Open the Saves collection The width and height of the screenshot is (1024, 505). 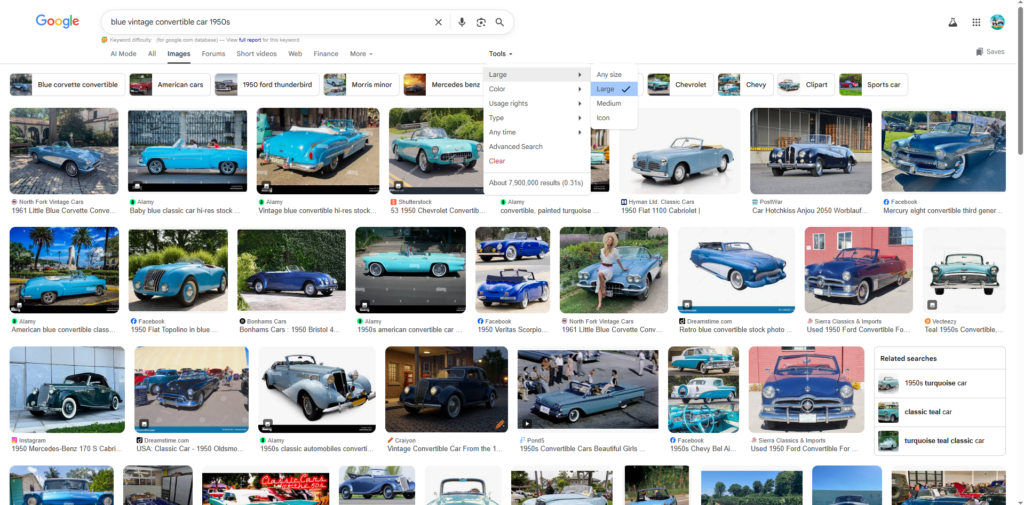click(x=990, y=52)
